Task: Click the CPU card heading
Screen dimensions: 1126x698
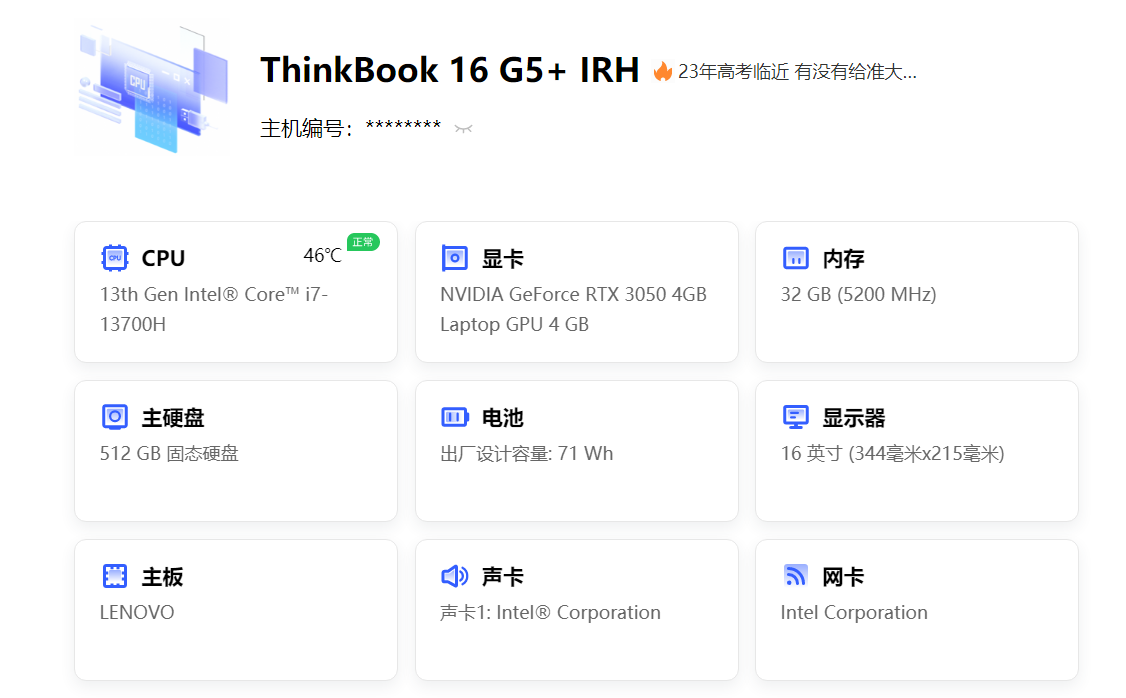Action: pyautogui.click(x=163, y=258)
